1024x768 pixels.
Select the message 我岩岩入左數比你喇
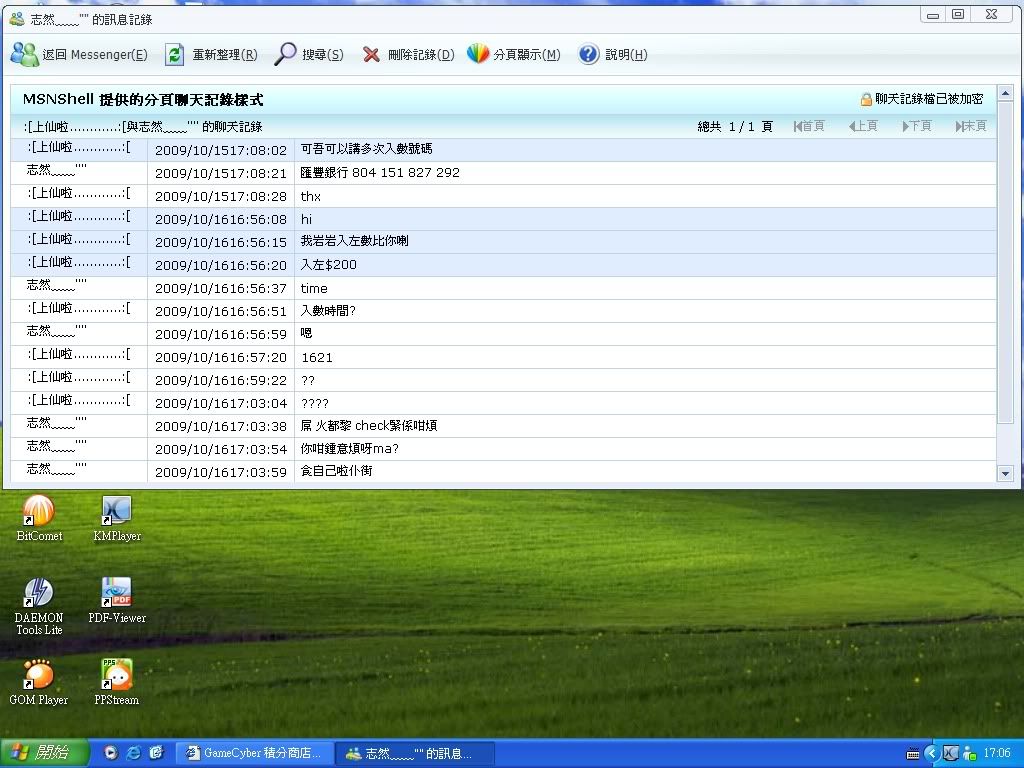[x=355, y=242]
